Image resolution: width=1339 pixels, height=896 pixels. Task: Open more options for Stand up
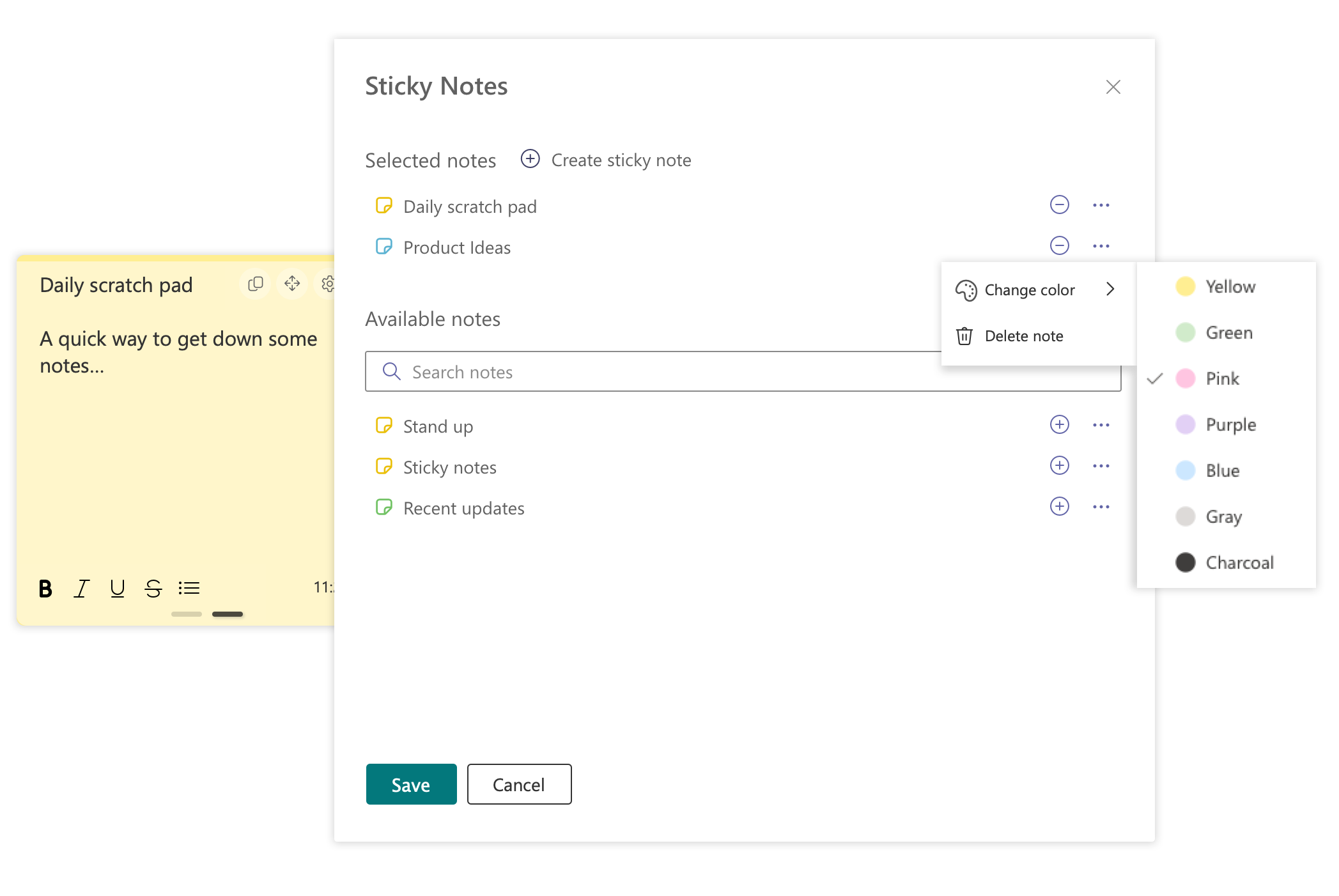click(1101, 425)
